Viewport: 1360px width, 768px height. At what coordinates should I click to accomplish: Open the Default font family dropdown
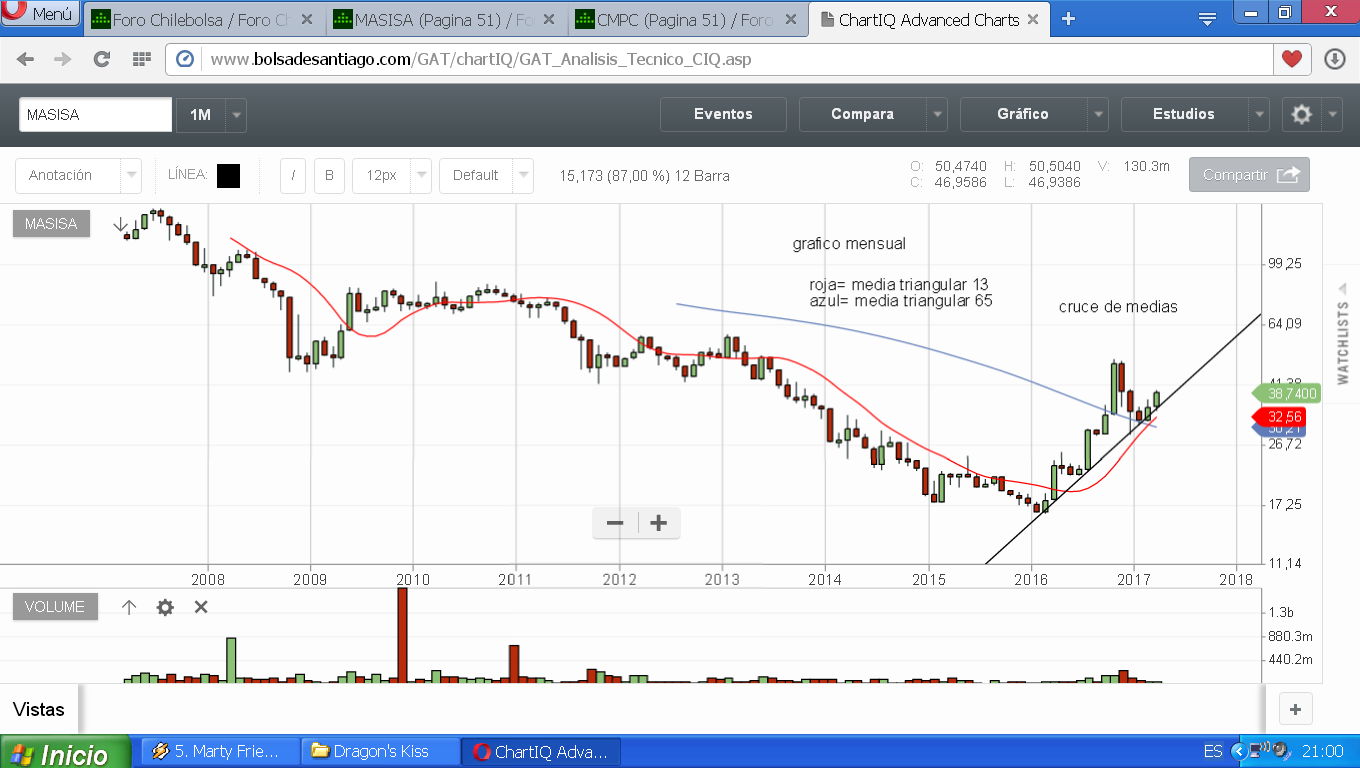point(486,175)
